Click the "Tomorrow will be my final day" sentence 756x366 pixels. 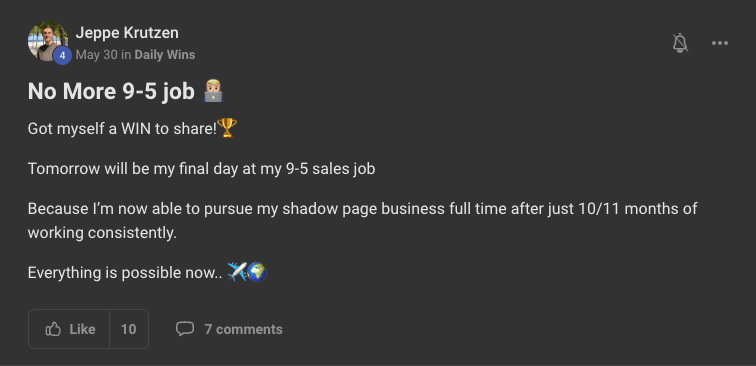point(201,169)
